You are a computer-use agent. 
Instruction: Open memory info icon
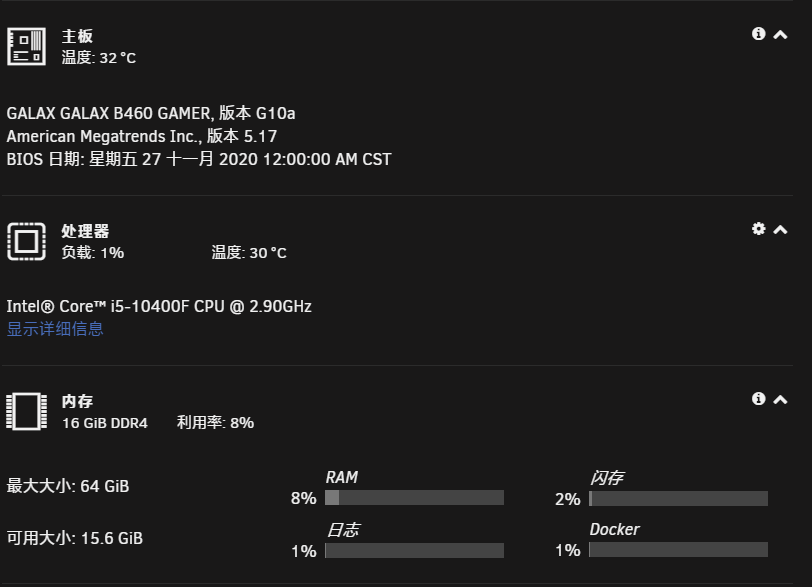coord(759,399)
